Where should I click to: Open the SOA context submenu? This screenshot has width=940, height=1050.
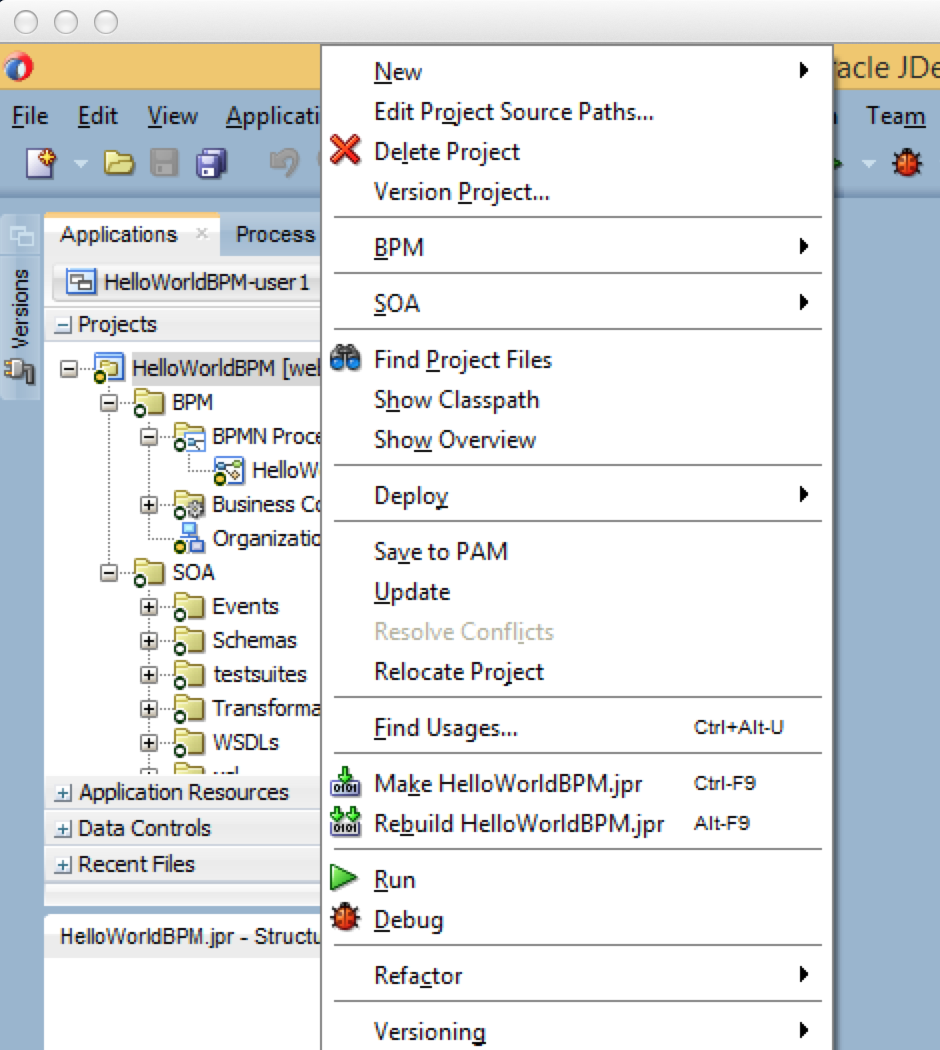click(578, 303)
